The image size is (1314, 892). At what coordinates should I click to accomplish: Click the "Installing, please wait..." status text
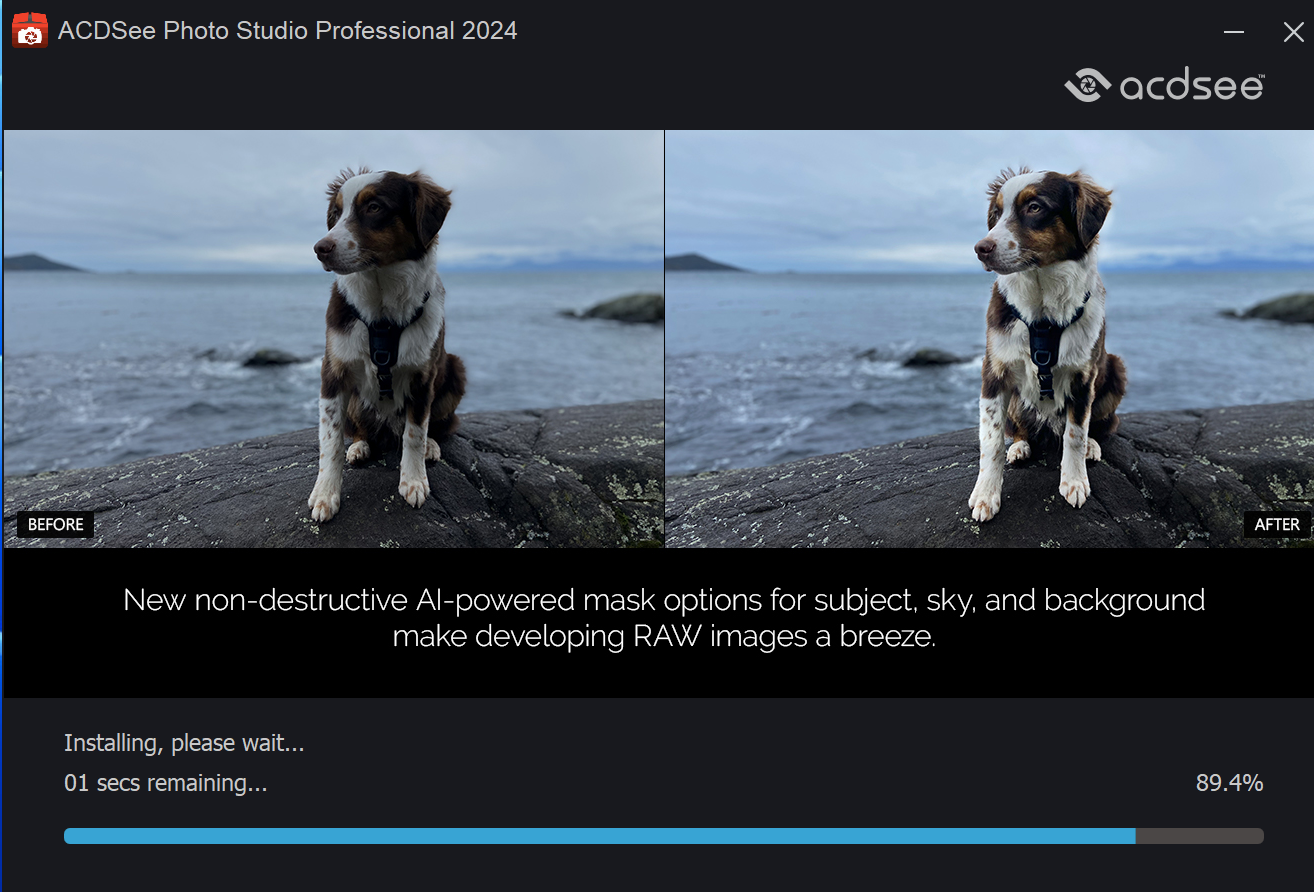tap(184, 743)
